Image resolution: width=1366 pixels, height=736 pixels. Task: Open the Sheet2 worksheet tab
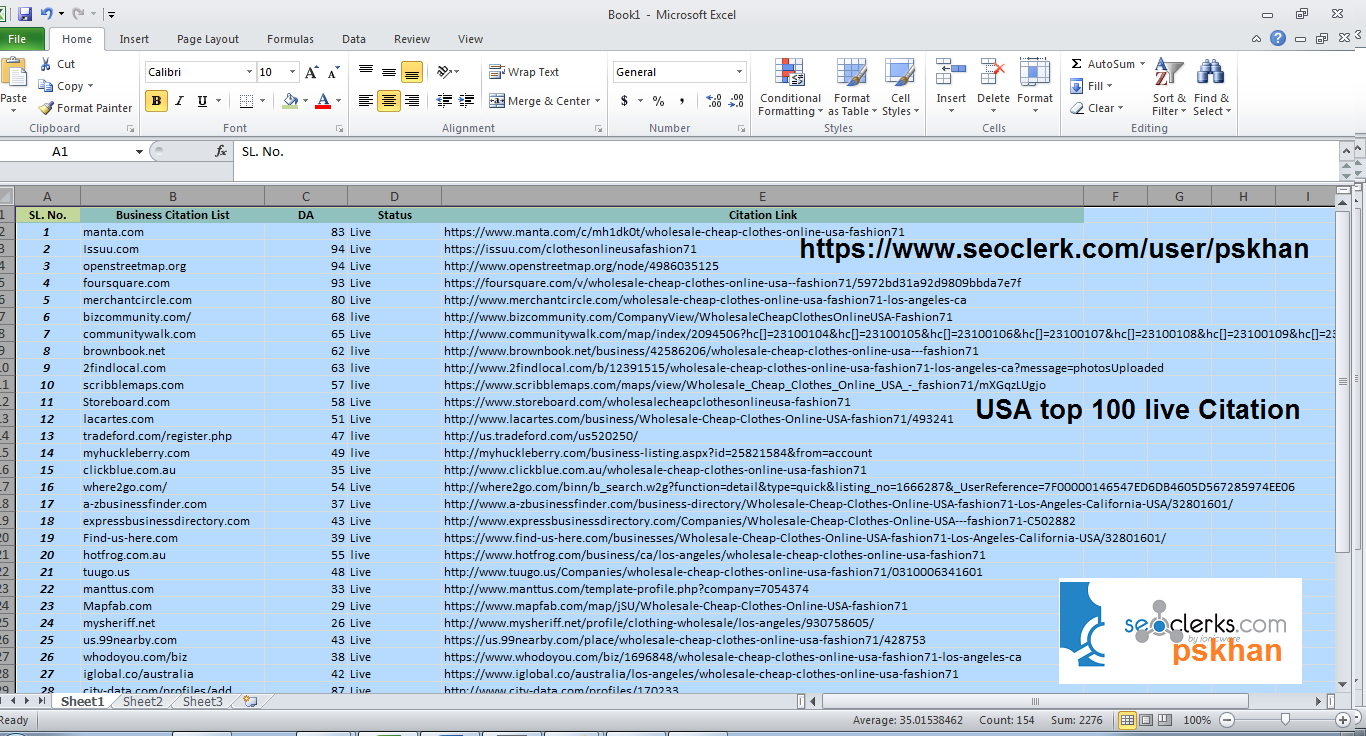coord(142,702)
